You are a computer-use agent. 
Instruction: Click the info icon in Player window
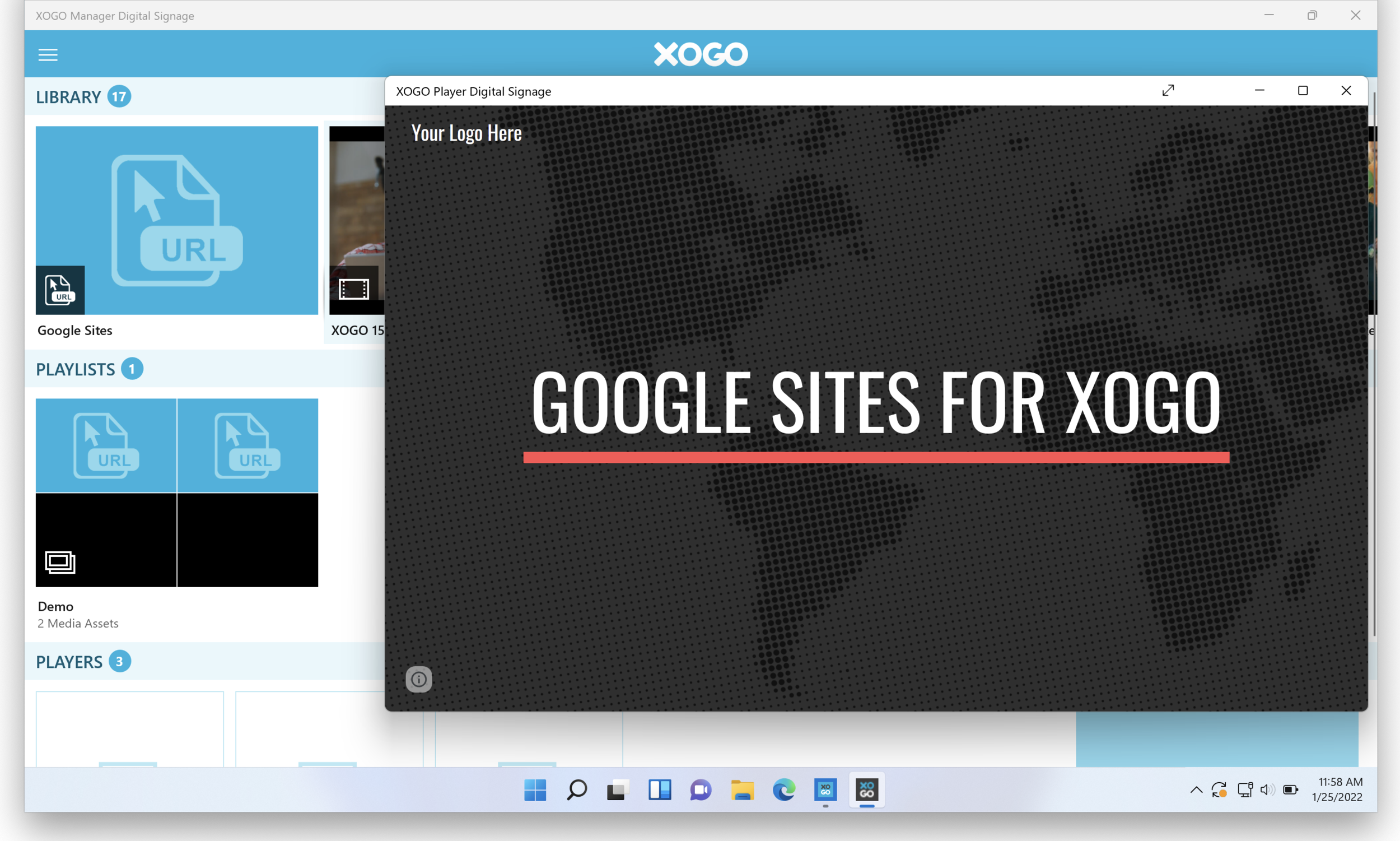418,679
